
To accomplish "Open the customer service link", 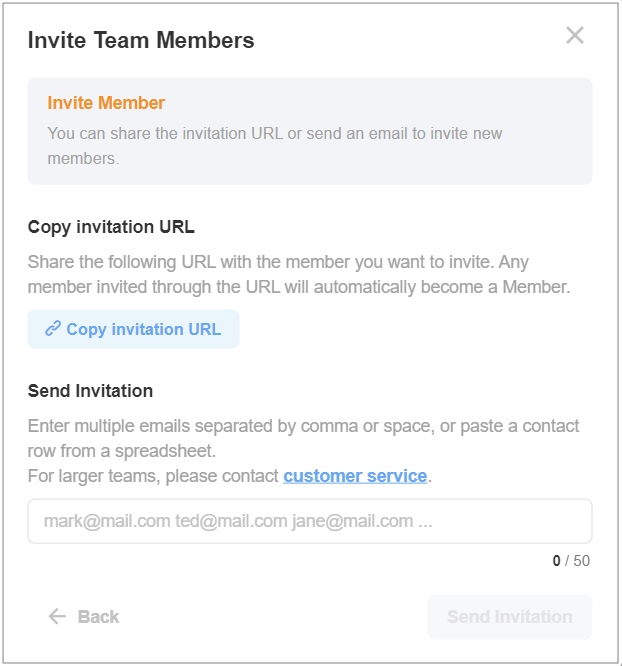I will [355, 476].
